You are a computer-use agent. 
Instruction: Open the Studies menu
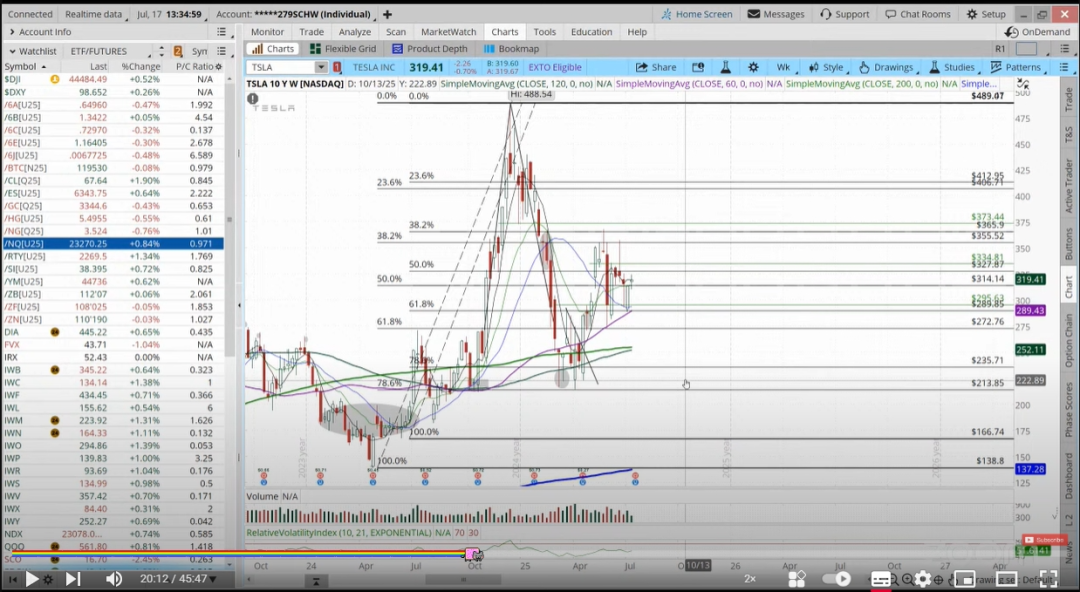[x=952, y=67]
